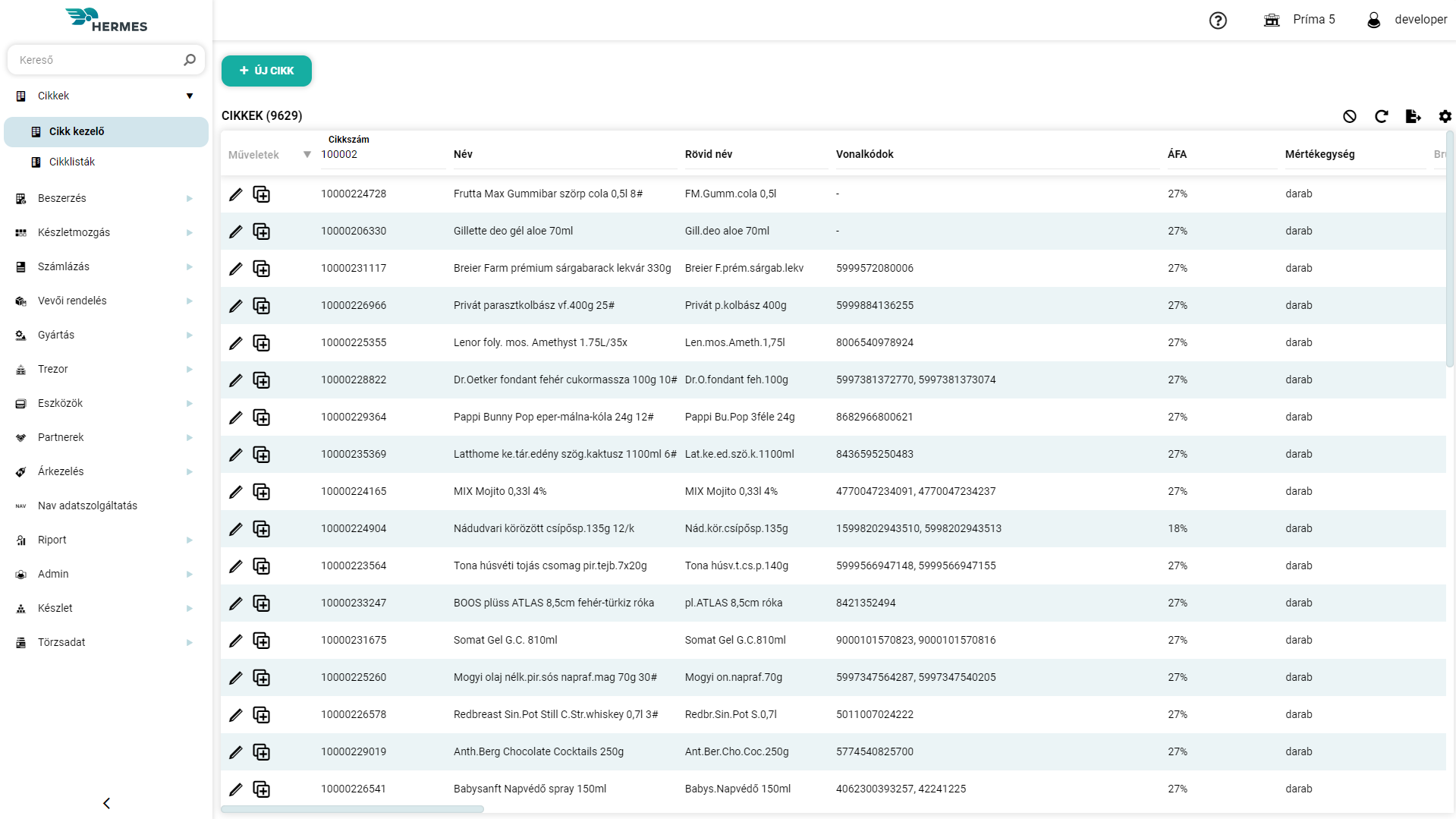Duplicate the Gillette deo gél article
Viewport: 1456px width, 819px height.
click(x=262, y=231)
